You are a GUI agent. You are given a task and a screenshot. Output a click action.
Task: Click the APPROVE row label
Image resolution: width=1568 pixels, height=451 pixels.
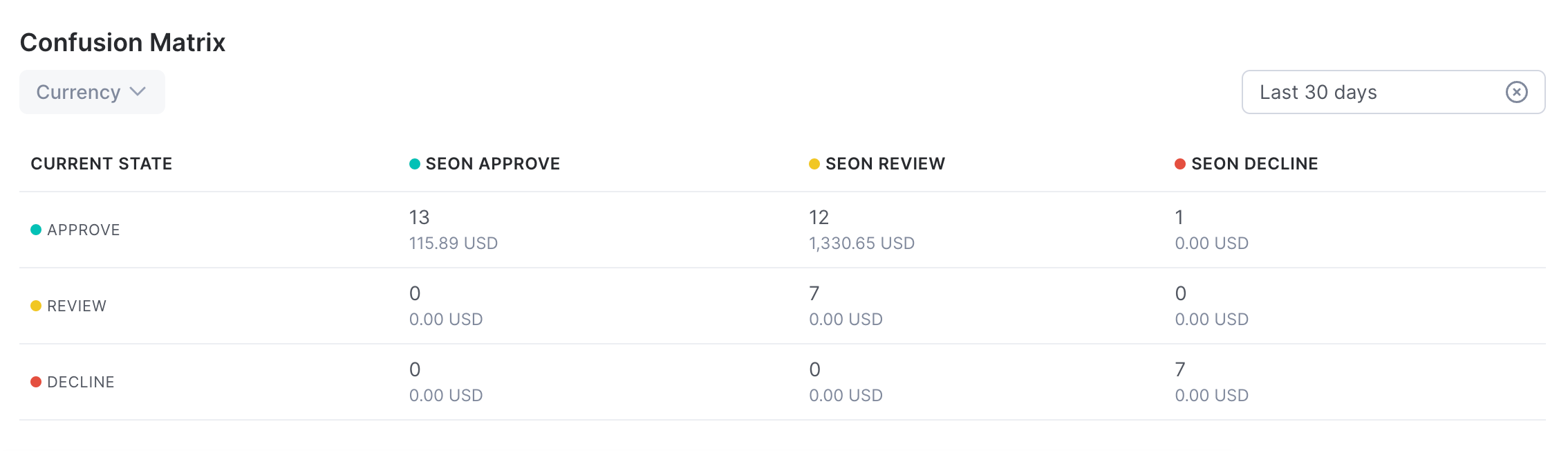(x=84, y=230)
